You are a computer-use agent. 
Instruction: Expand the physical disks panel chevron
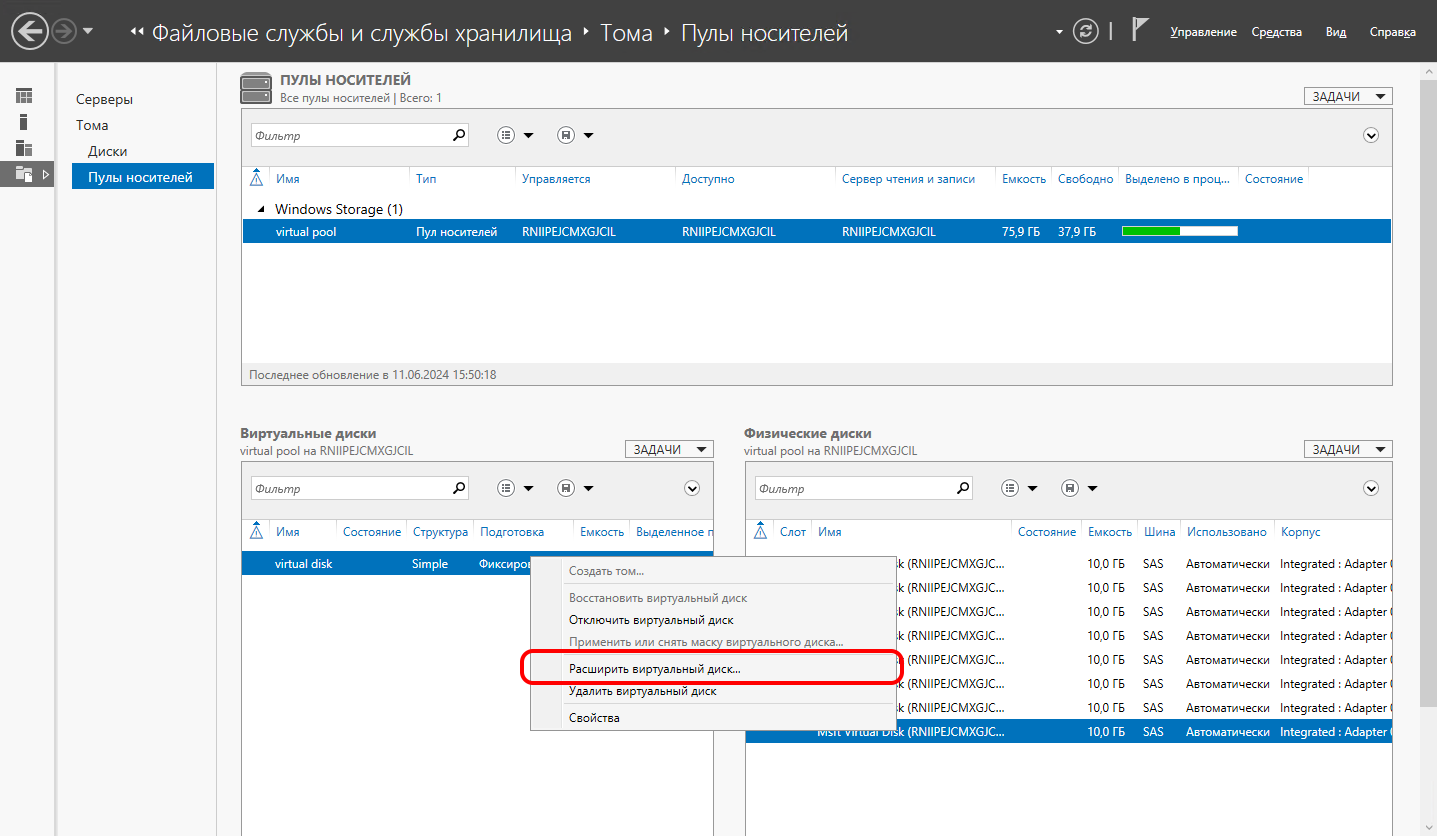[1371, 488]
